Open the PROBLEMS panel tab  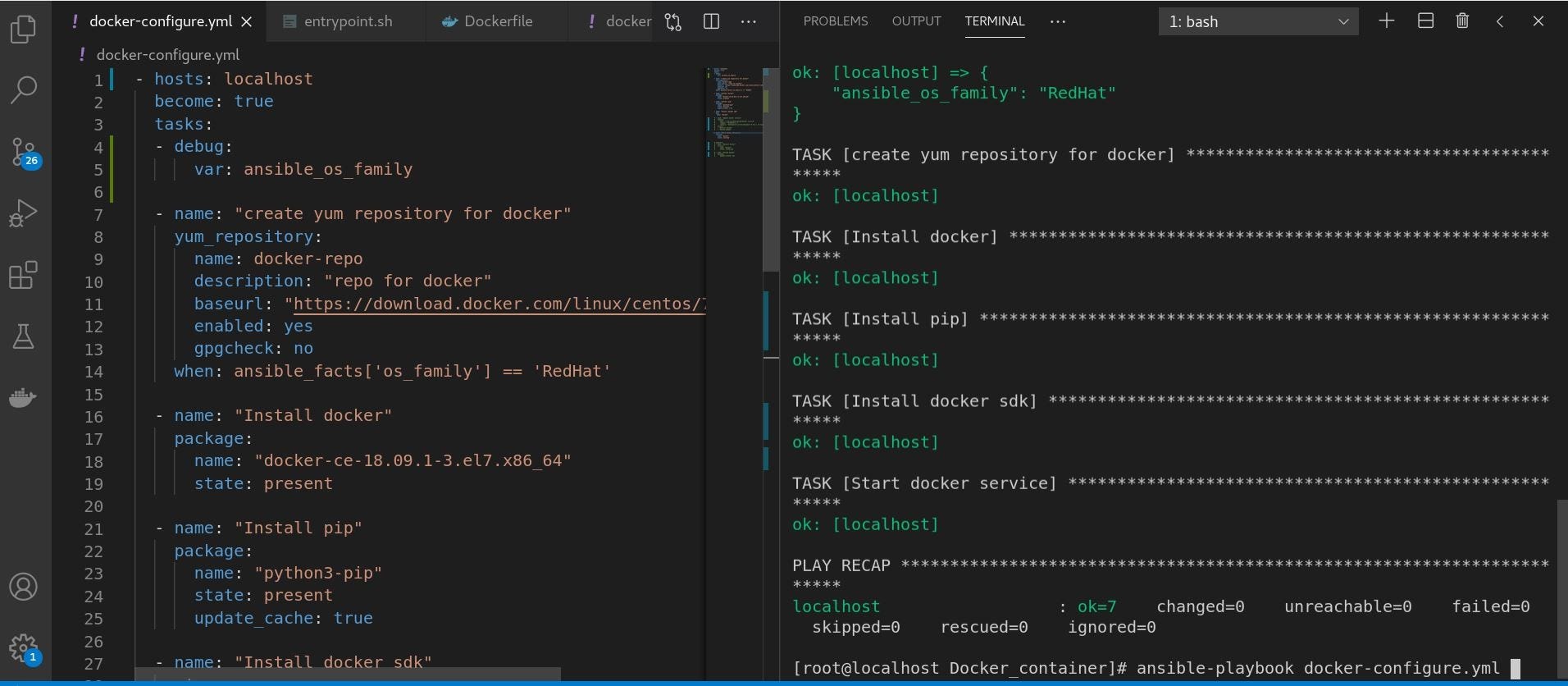tap(835, 21)
